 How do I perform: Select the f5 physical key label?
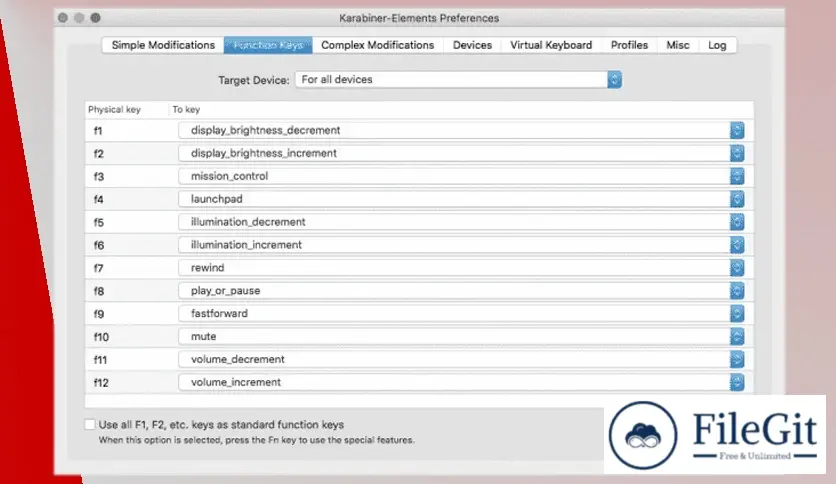(x=99, y=222)
